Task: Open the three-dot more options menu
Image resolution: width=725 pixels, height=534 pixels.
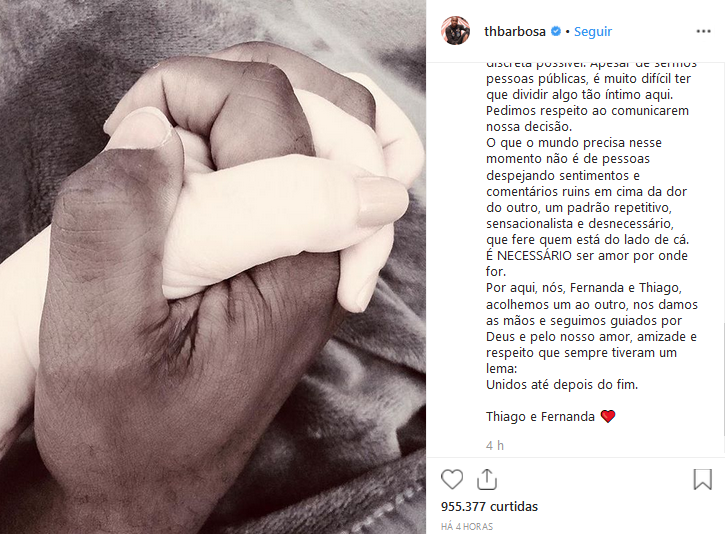Action: click(703, 31)
